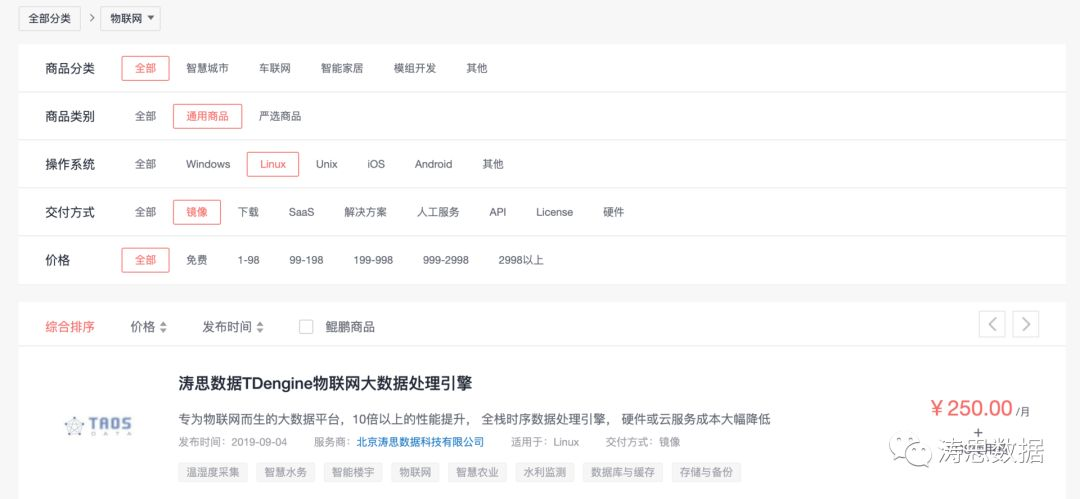1080x499 pixels.
Task: Click the 智慧农业 tag
Action: (x=477, y=472)
